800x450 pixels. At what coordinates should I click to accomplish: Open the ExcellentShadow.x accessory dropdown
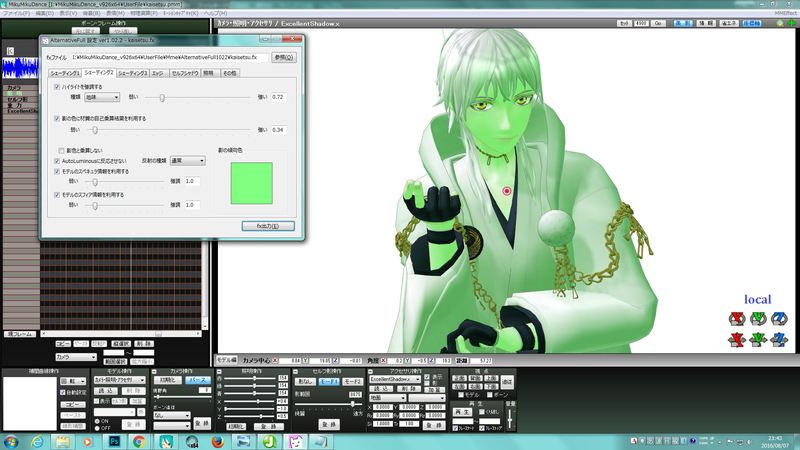tap(395, 380)
